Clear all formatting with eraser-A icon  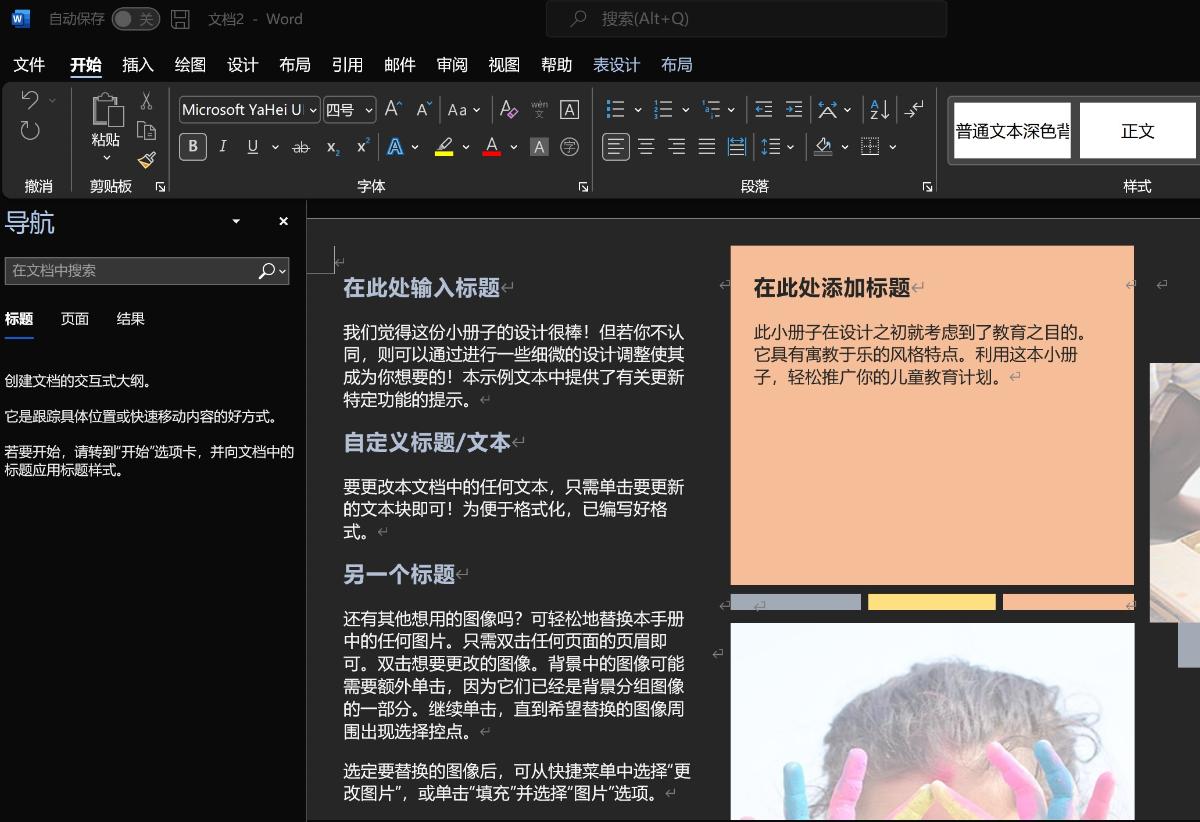[508, 109]
